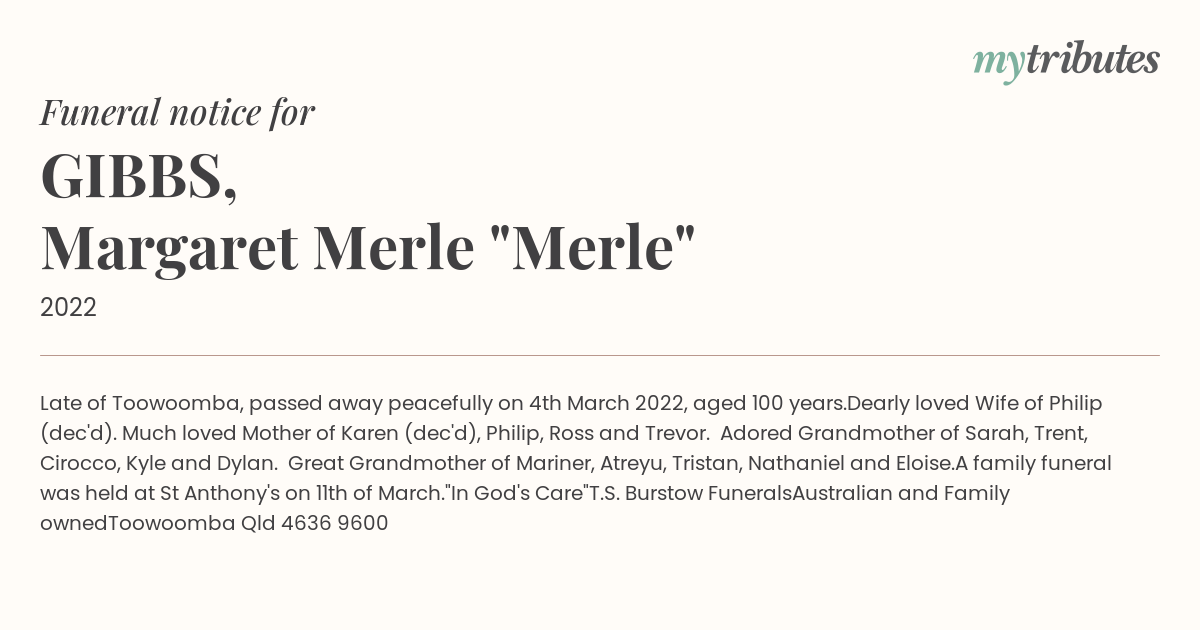The height and width of the screenshot is (630, 1200).
Task: Click the green "my" part of logo
Action: tap(998, 65)
